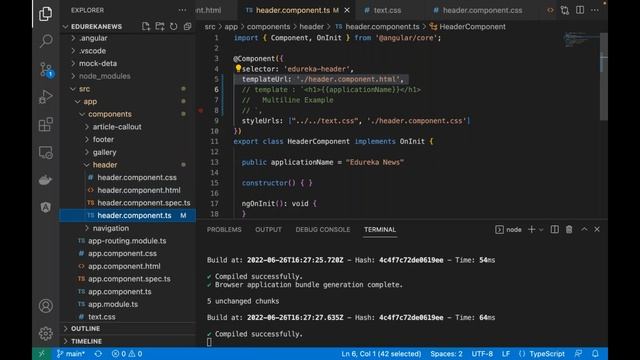Open the DEBUG CONSOLE tab
This screenshot has height=360, width=640.
click(322, 229)
